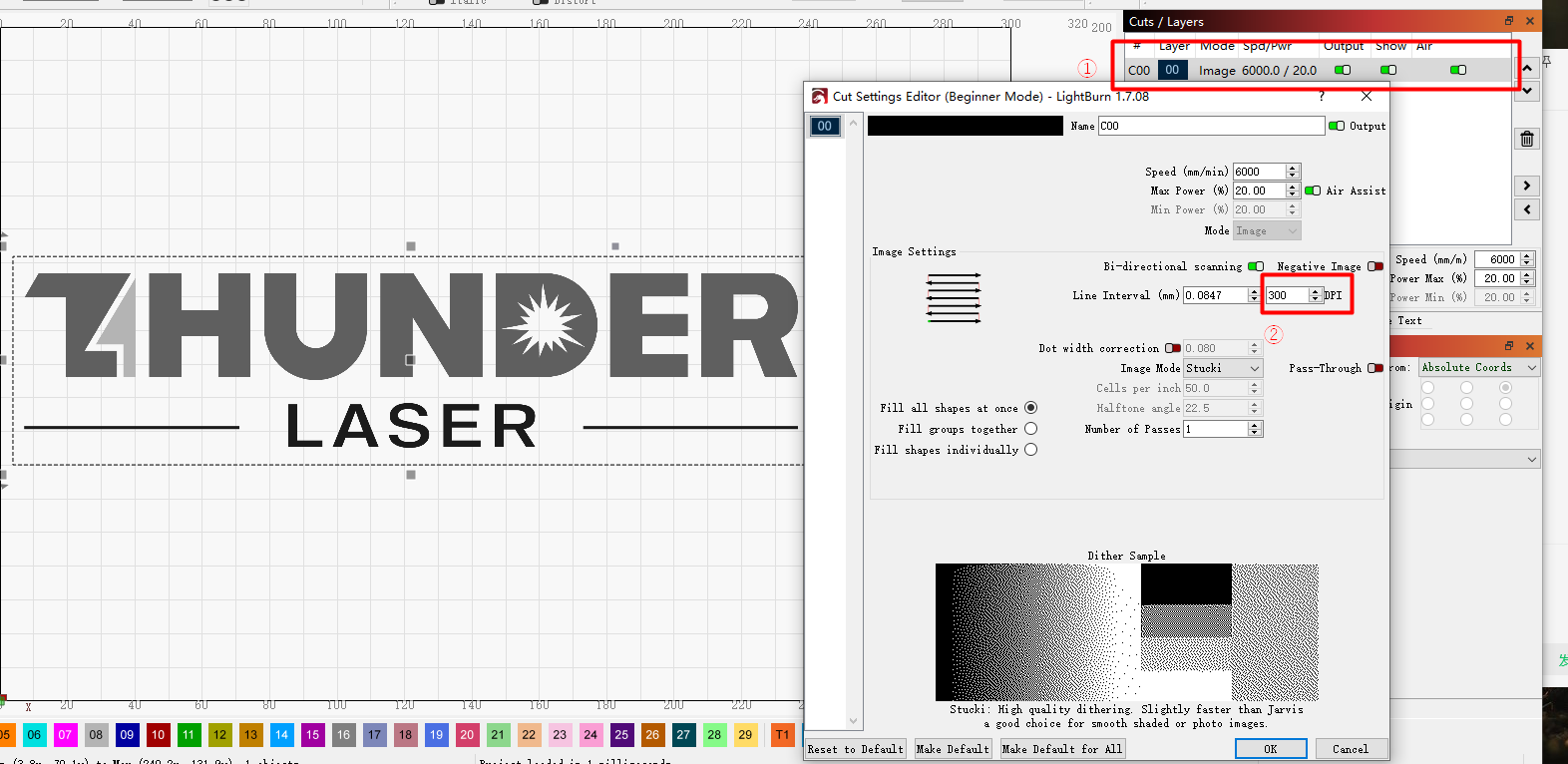Click the scan direction arrows icon
This screenshot has height=764, width=1568.
point(954,297)
